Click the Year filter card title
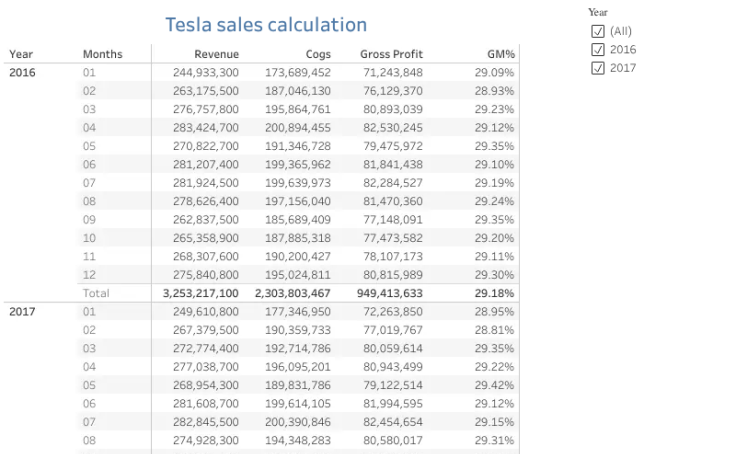 [x=598, y=12]
